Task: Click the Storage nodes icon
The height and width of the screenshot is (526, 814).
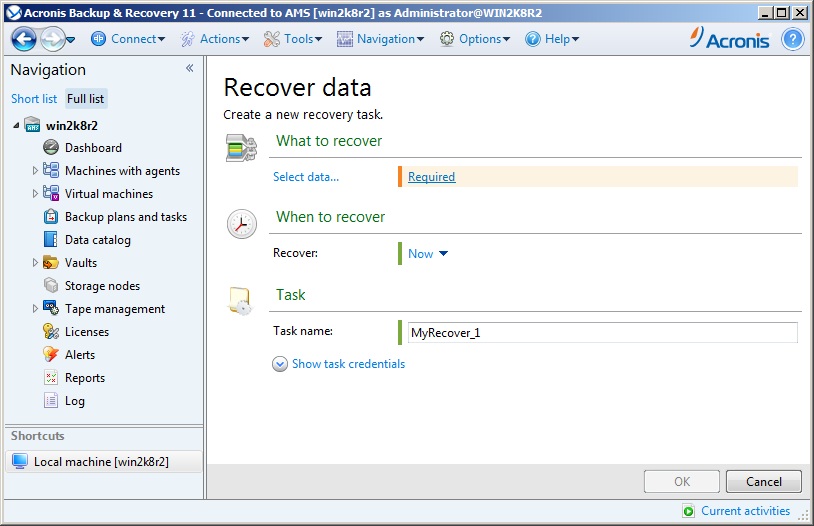Action: [51, 285]
